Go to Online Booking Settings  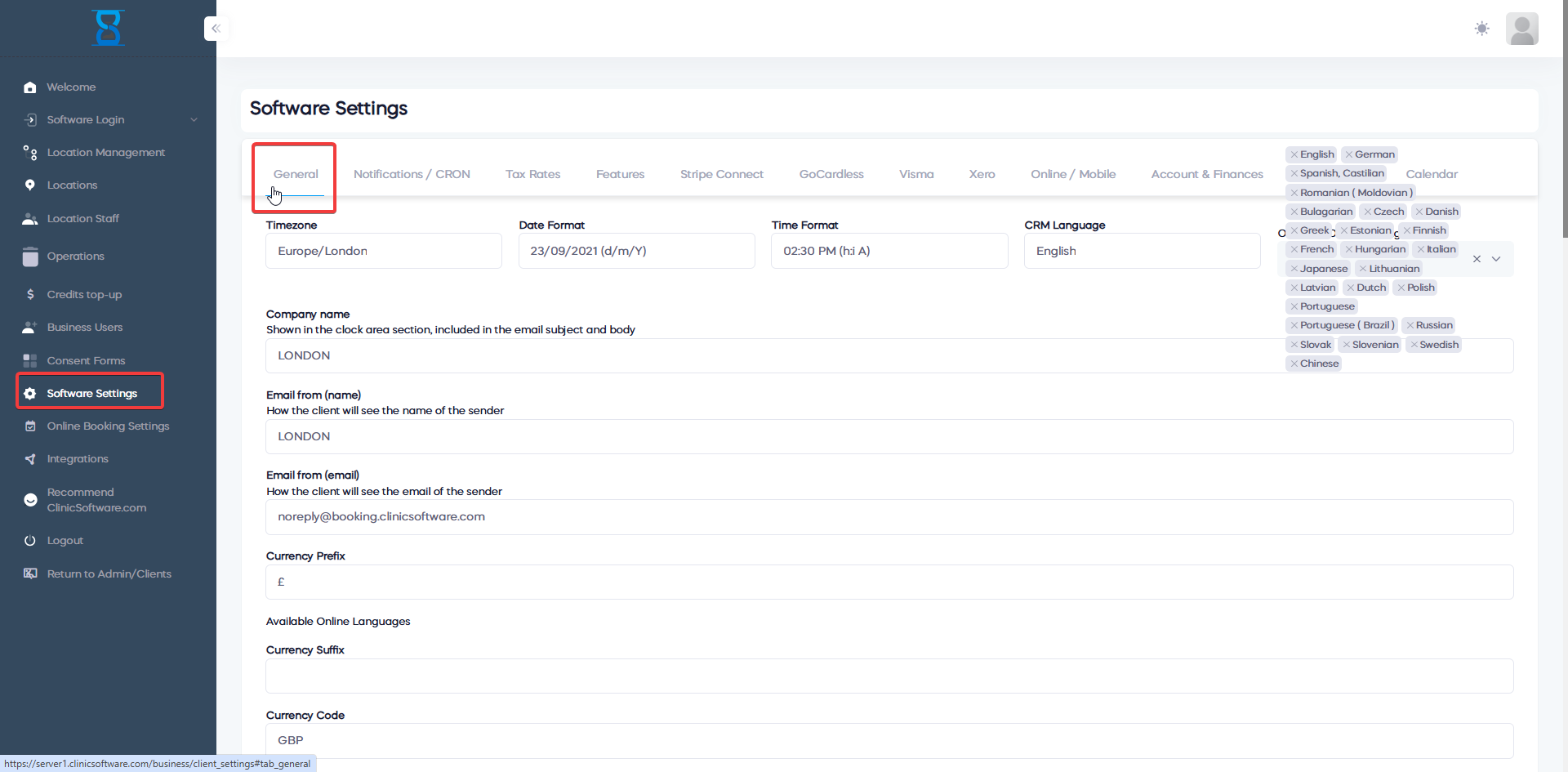108,426
